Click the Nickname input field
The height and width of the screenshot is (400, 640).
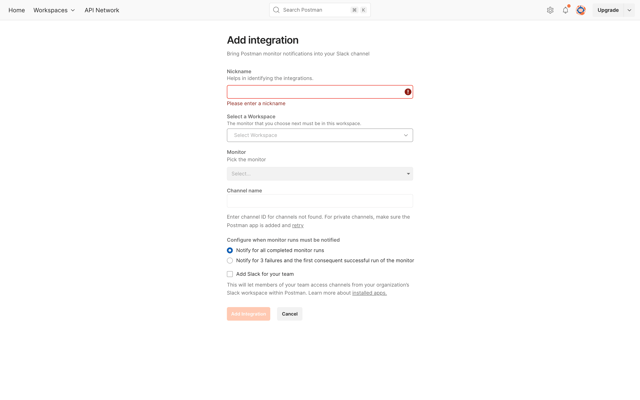(320, 92)
